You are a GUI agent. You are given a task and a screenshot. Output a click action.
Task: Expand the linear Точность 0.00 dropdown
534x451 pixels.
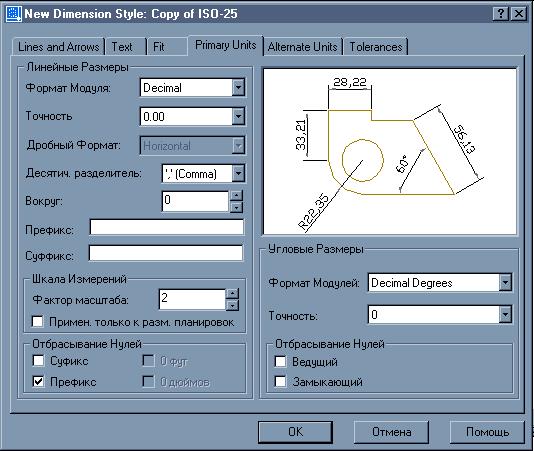tap(238, 116)
